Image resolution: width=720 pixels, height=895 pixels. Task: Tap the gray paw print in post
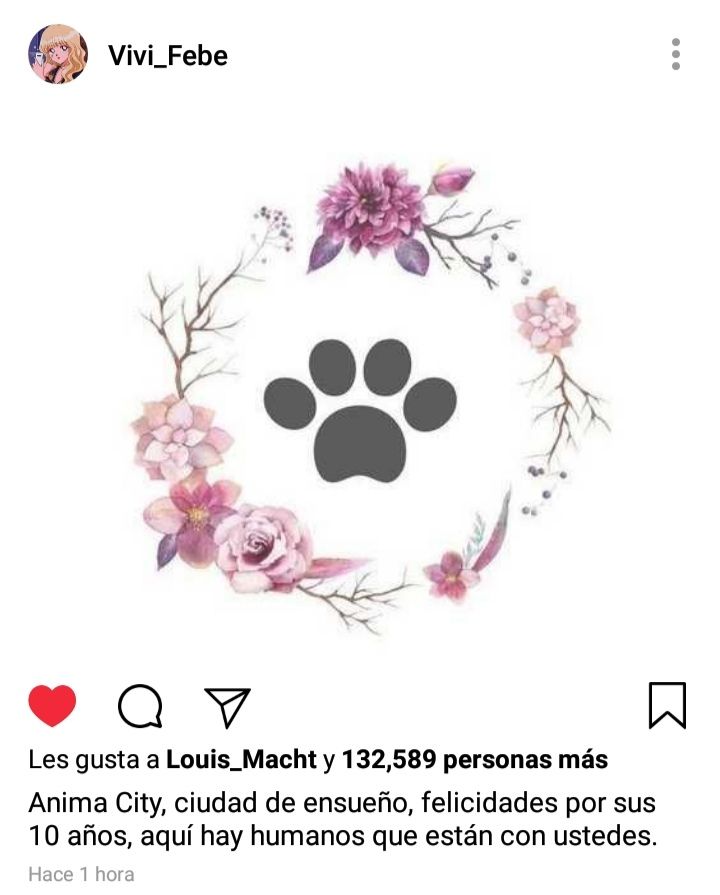click(360, 410)
